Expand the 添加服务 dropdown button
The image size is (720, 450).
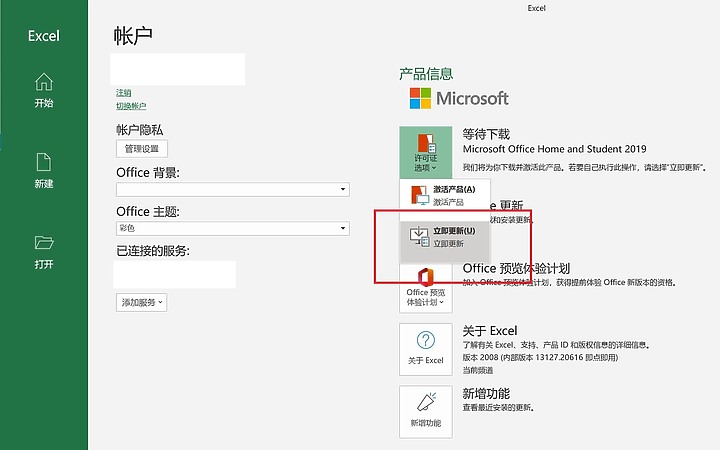tap(141, 303)
